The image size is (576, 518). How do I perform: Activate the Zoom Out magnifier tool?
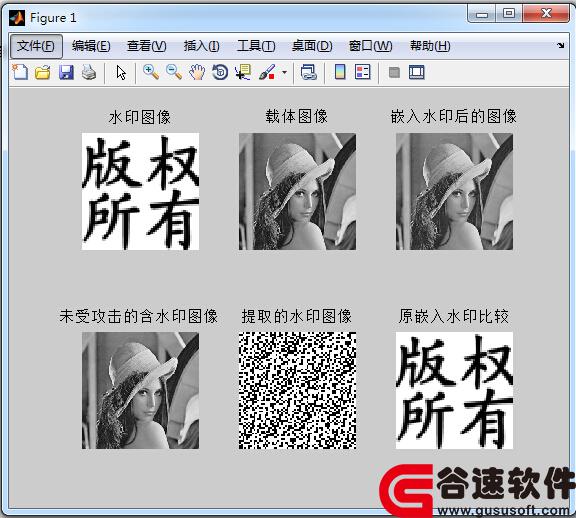(174, 72)
